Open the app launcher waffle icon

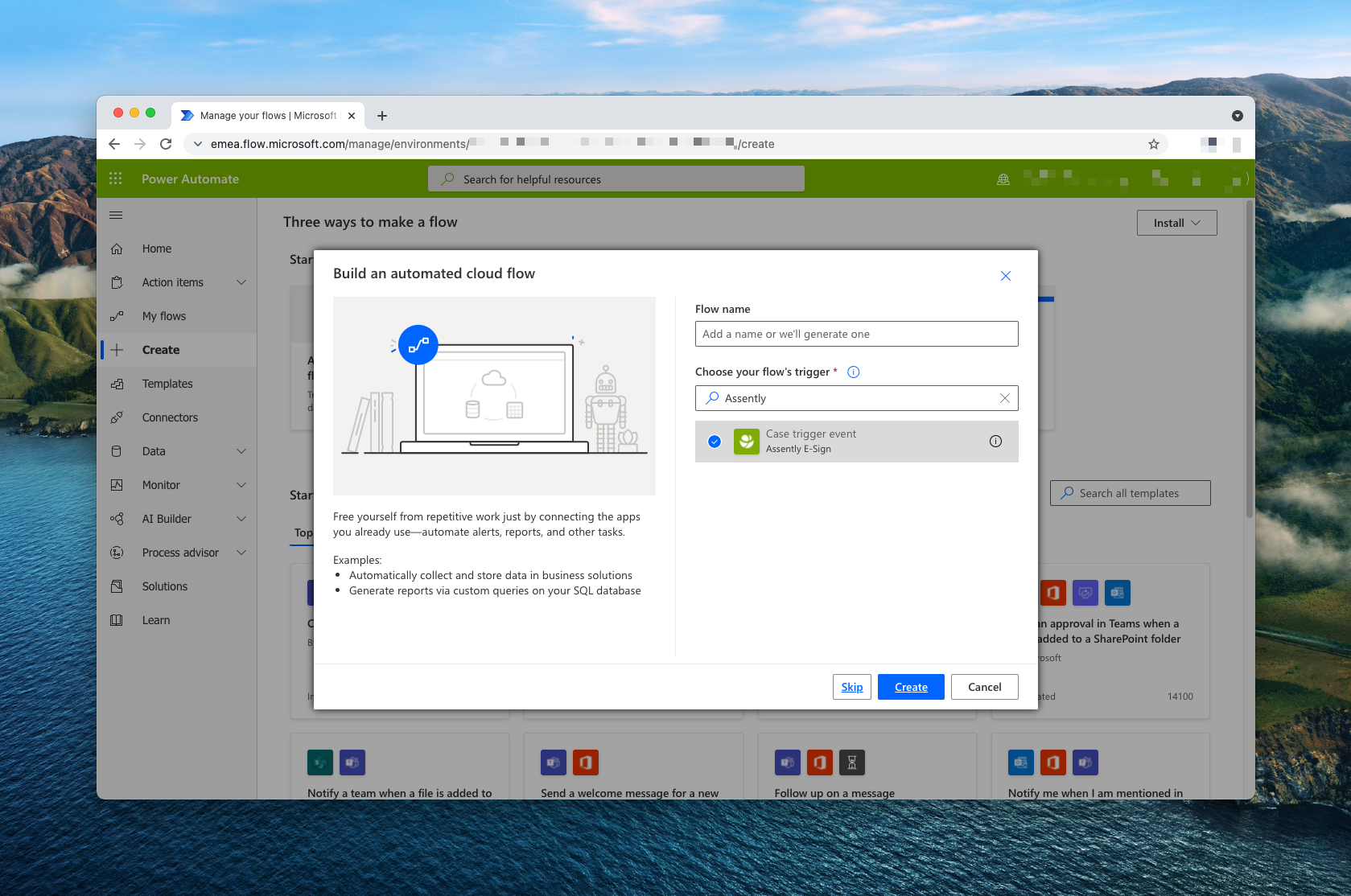click(x=115, y=179)
